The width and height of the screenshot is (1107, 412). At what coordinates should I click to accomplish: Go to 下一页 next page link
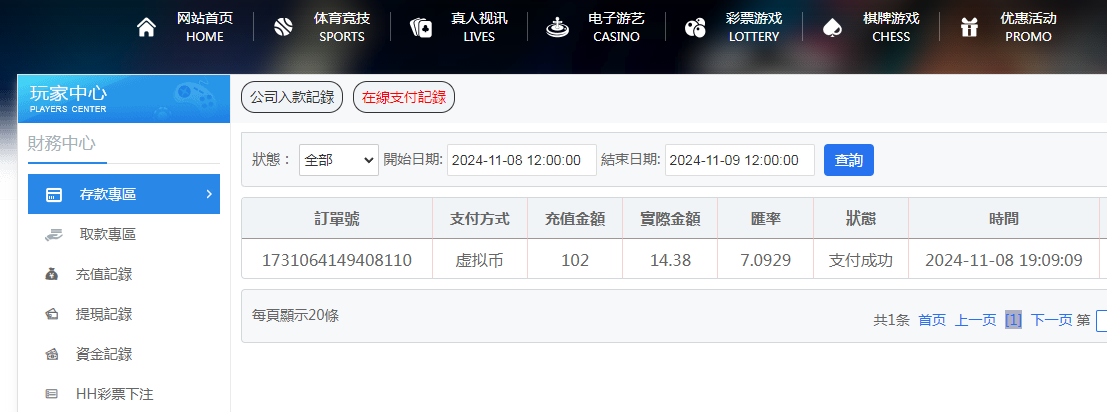point(1051,320)
